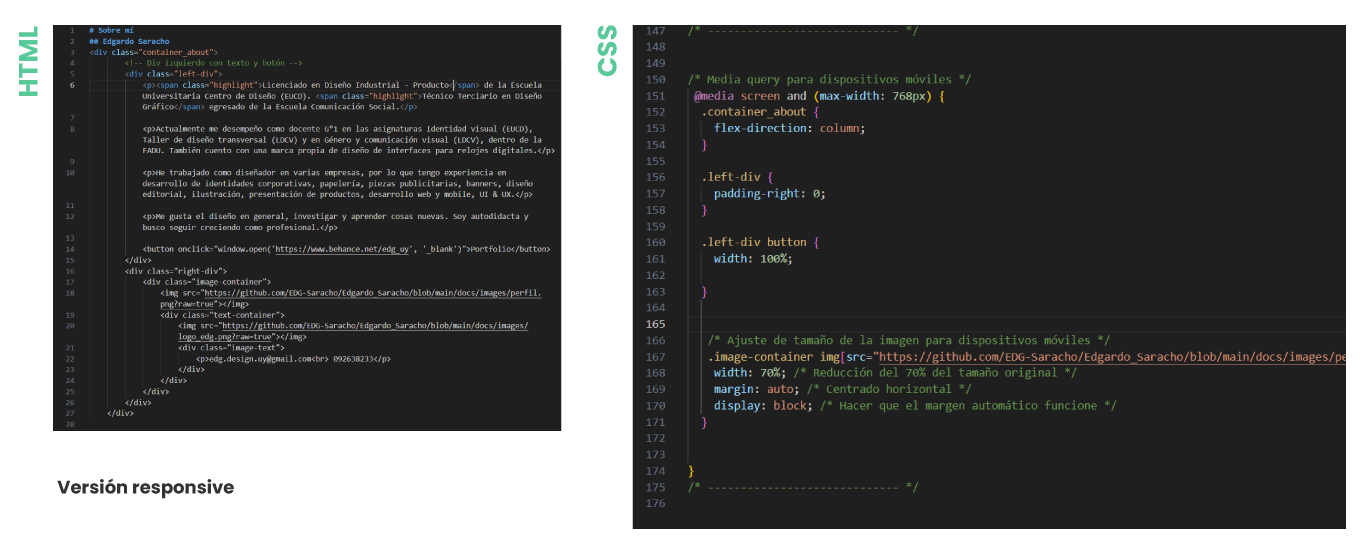Screen dimensions: 1366x553
Task: Click the div class="image-text" opening tag
Action: [x=231, y=347]
